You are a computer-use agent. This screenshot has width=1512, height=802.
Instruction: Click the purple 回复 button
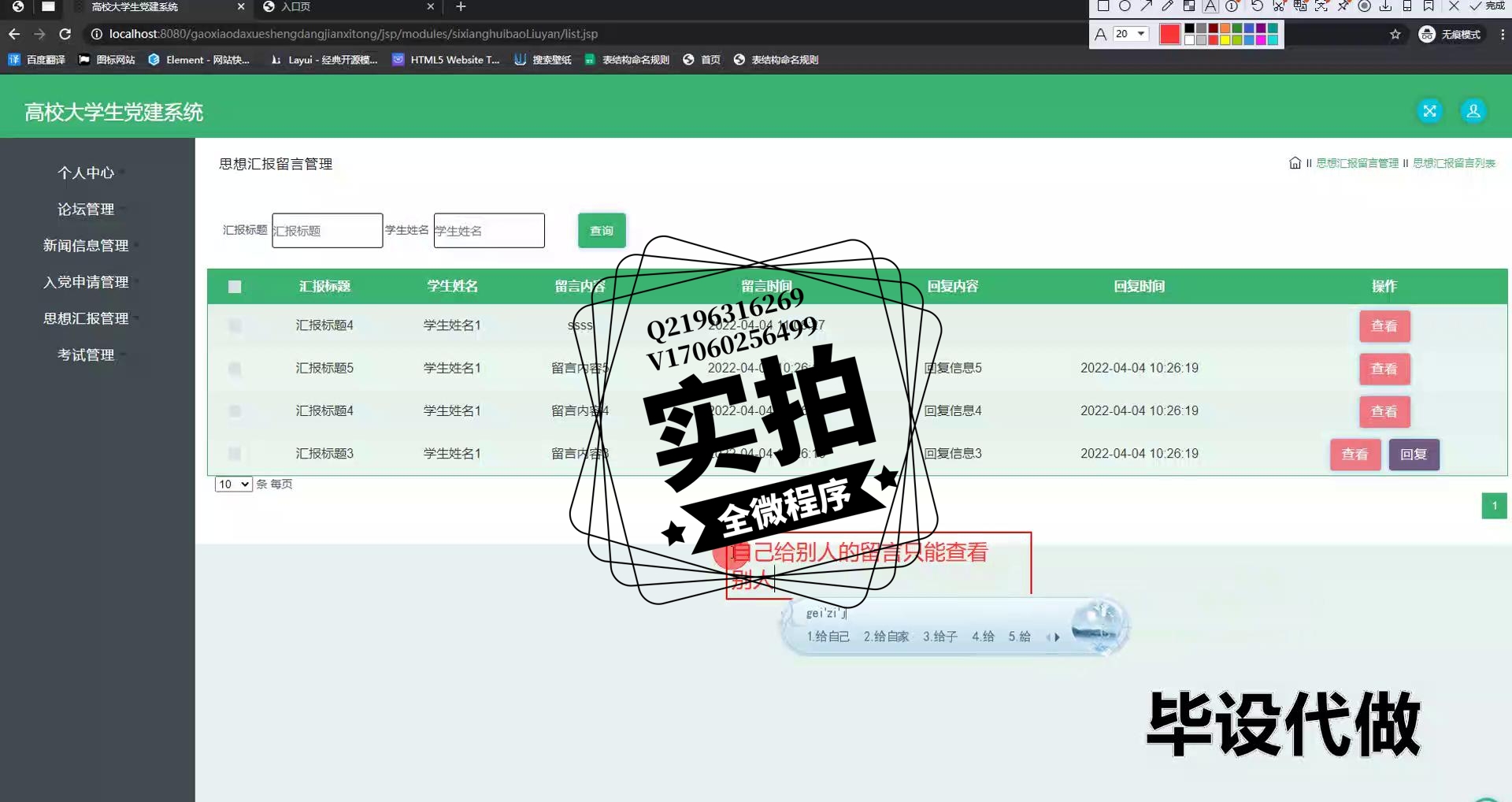(1414, 454)
